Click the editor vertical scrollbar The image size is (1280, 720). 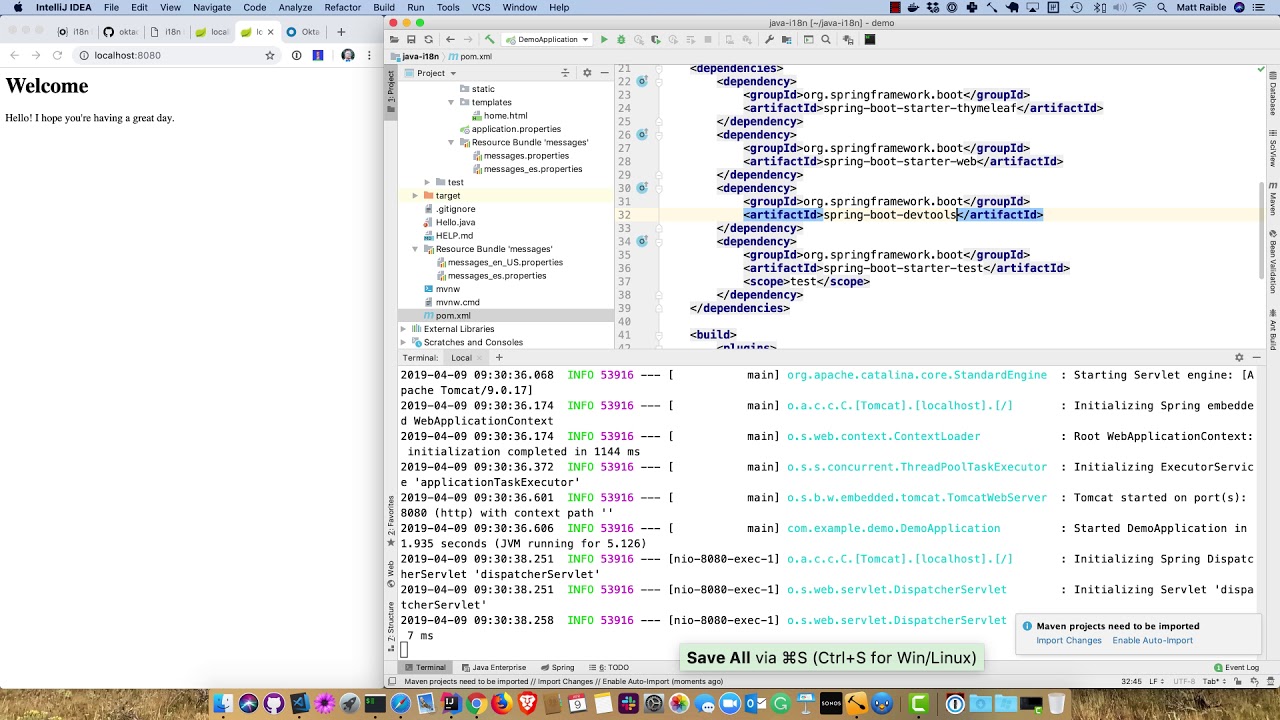1262,230
